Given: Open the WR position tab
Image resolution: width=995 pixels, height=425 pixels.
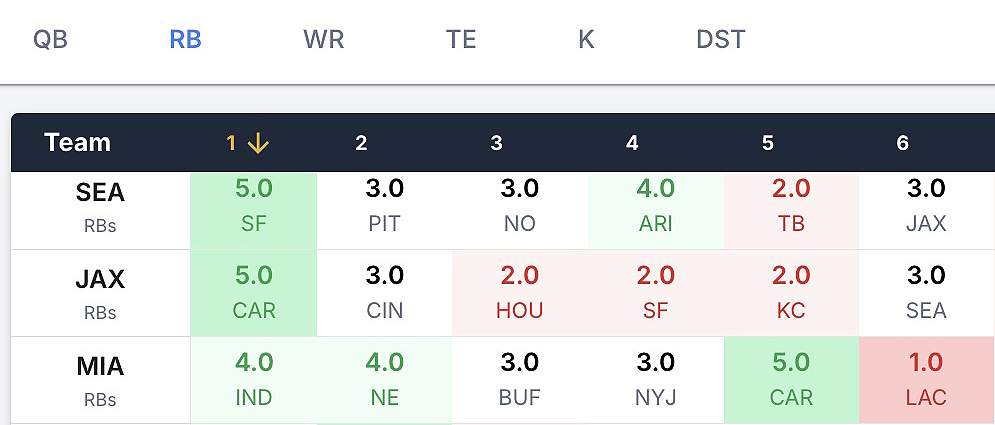Looking at the screenshot, I should point(323,40).
